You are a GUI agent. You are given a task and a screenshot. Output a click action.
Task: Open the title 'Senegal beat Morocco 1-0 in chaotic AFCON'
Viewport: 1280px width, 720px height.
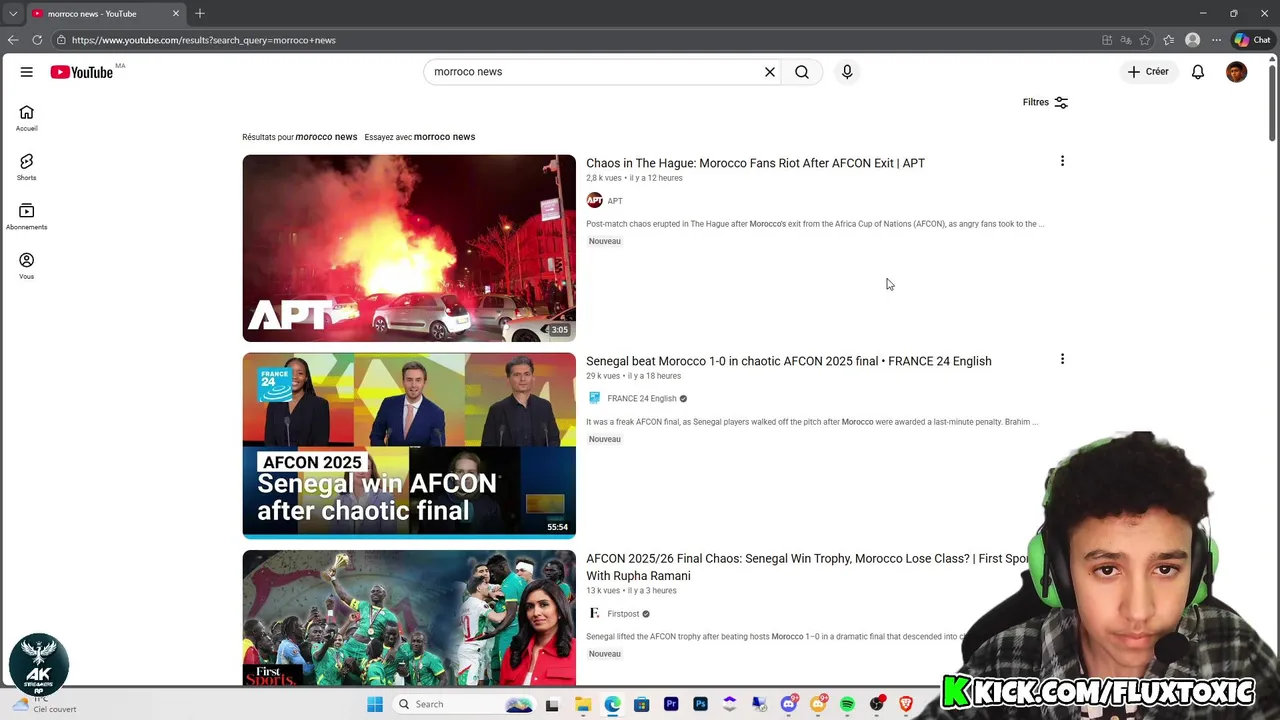[789, 361]
